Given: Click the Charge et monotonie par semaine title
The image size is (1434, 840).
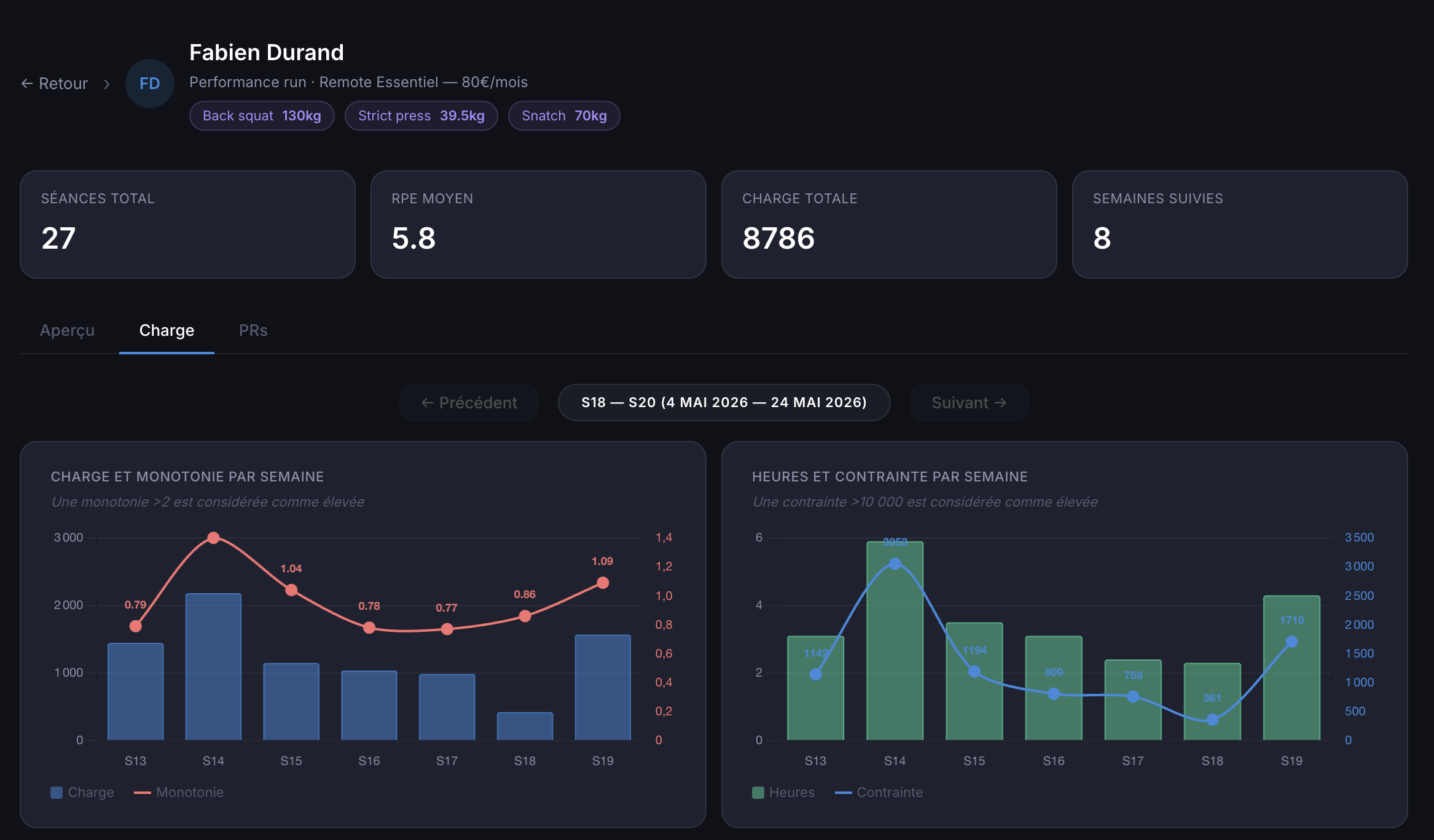Looking at the screenshot, I should [187, 477].
